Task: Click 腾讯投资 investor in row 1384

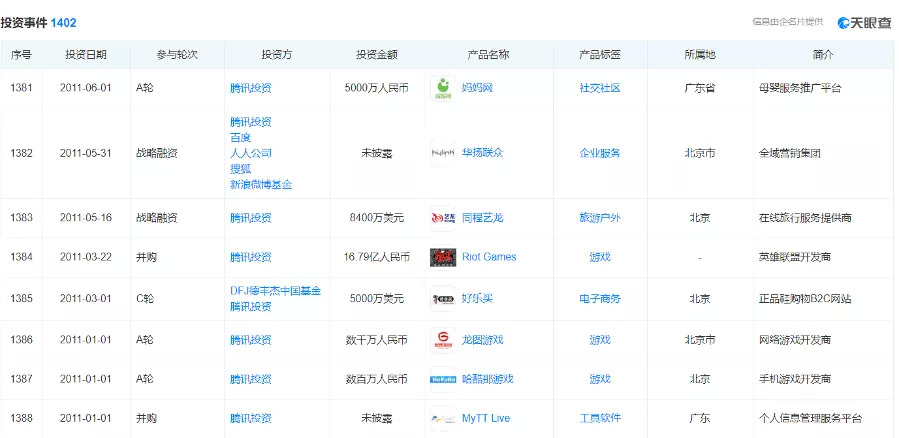Action: click(x=251, y=257)
